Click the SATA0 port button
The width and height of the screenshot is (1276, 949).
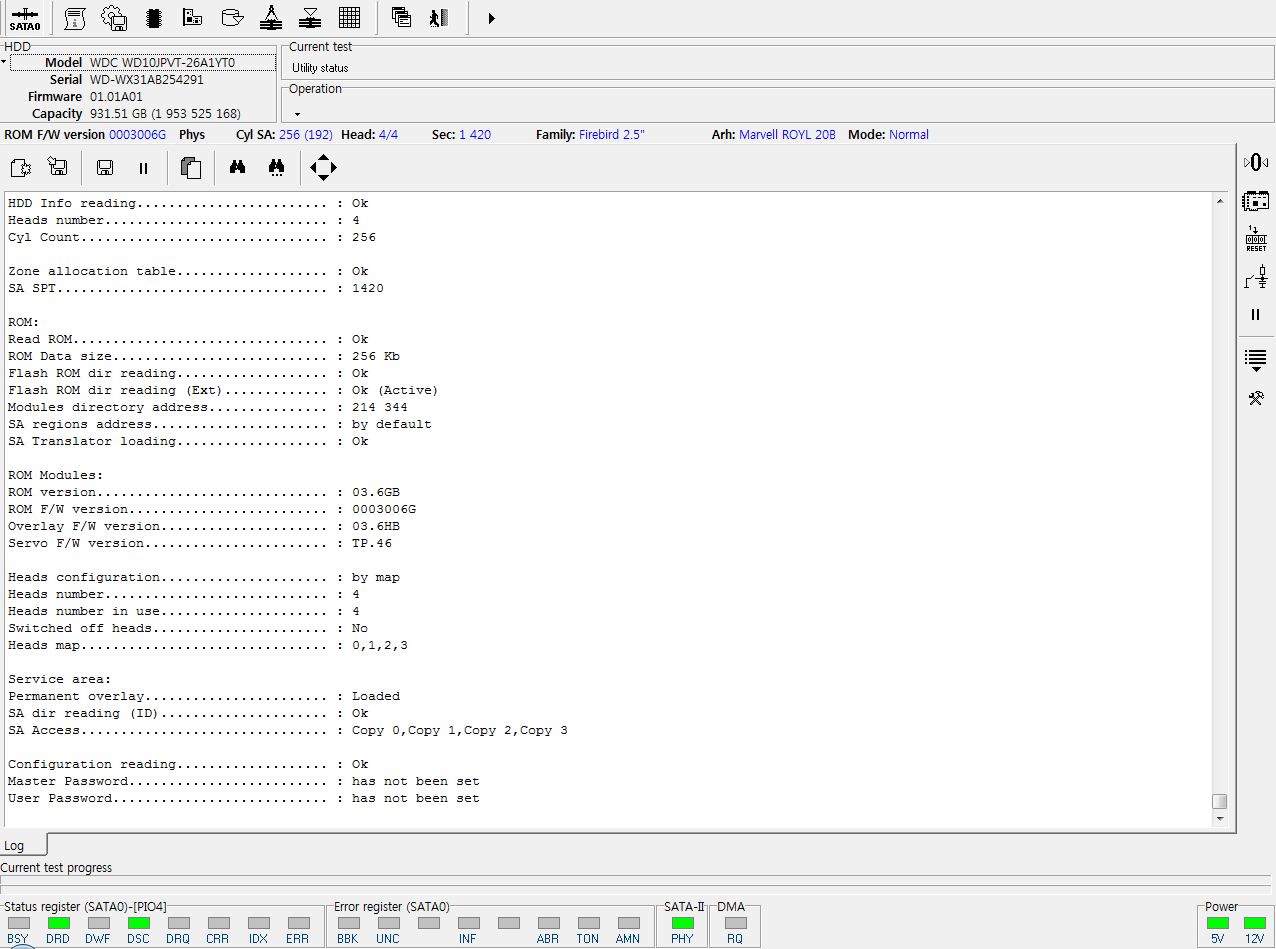tap(25, 18)
